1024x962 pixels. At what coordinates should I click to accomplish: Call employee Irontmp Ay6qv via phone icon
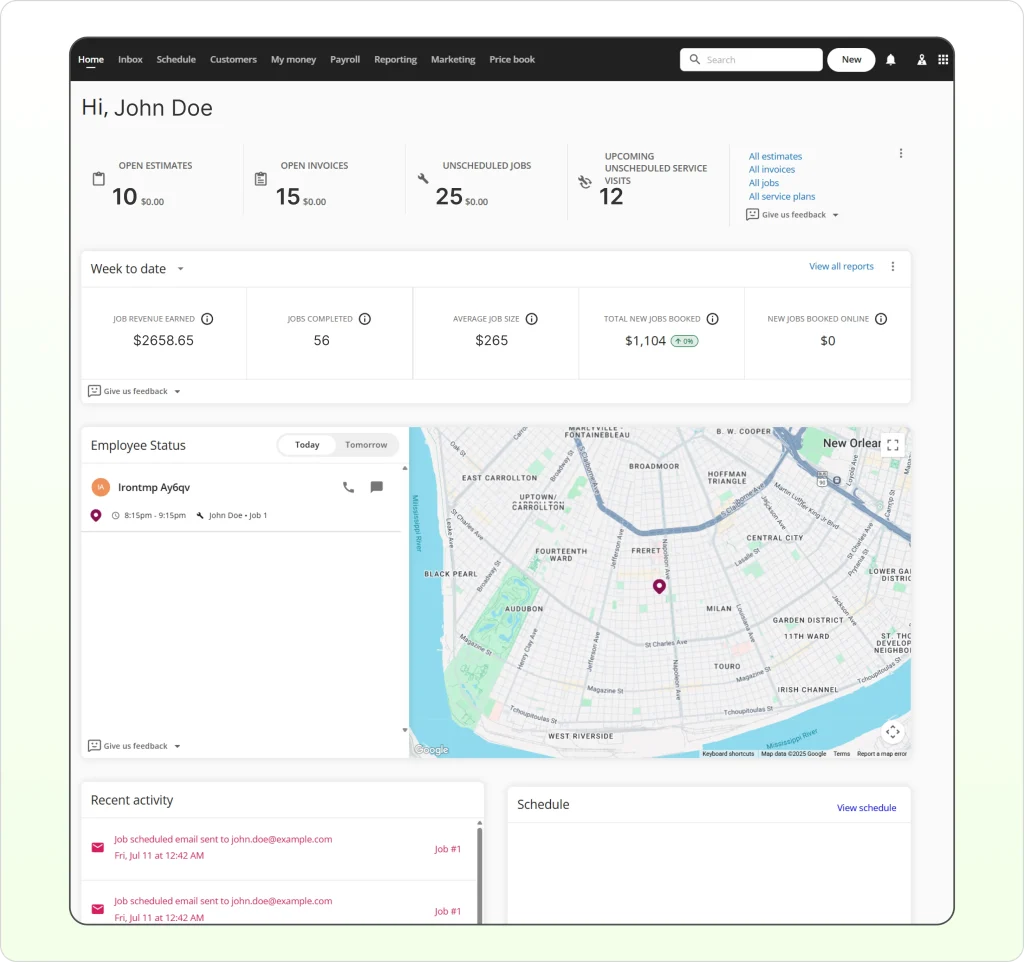pyautogui.click(x=348, y=487)
